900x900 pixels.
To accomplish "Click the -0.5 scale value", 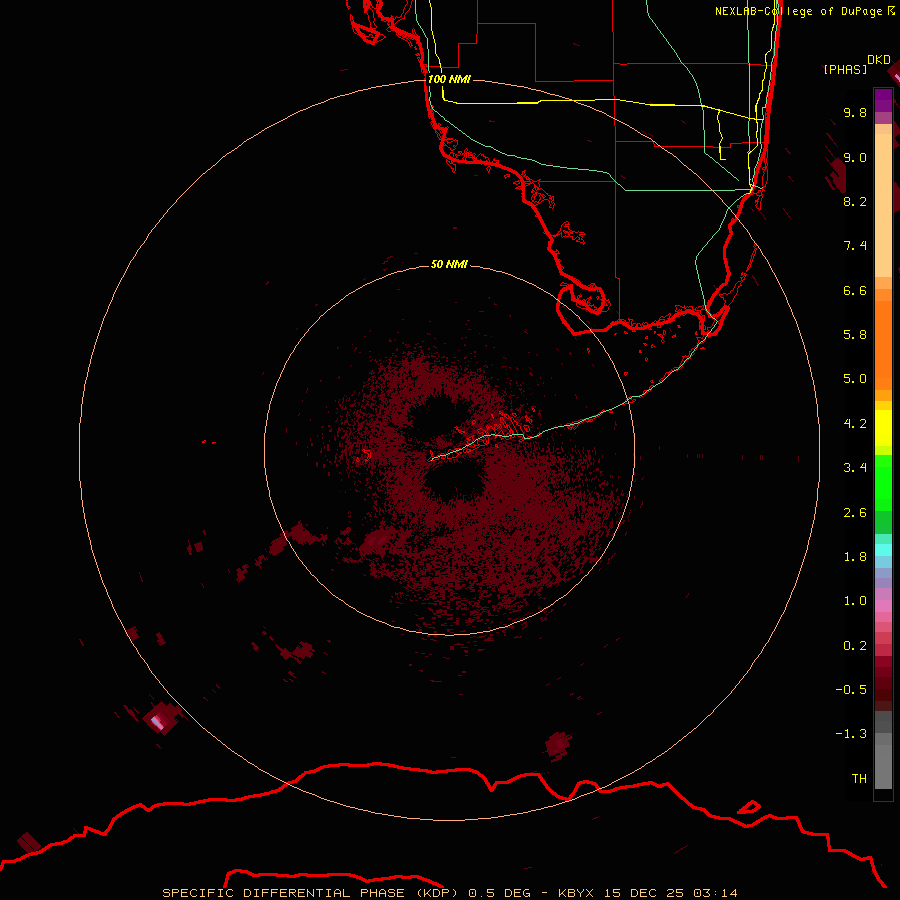I will pyautogui.click(x=851, y=690).
